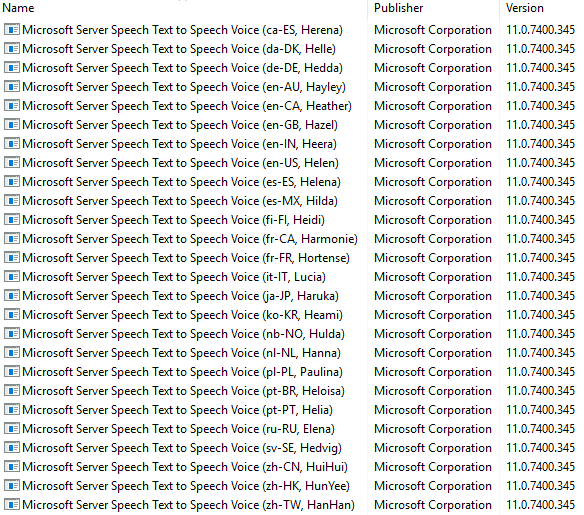Select the icon next to the zh-CN HuiHui voice
Screen dimensions: 584x515
12,466
